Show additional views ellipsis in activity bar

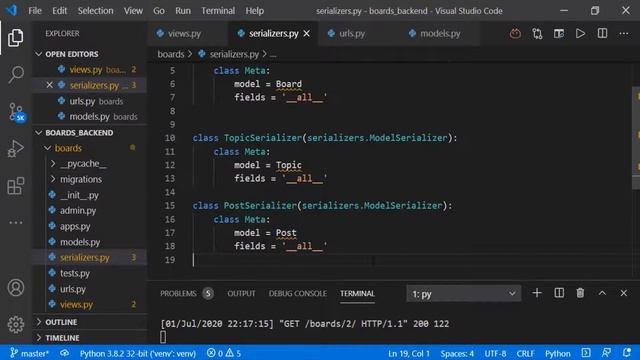(x=16, y=222)
